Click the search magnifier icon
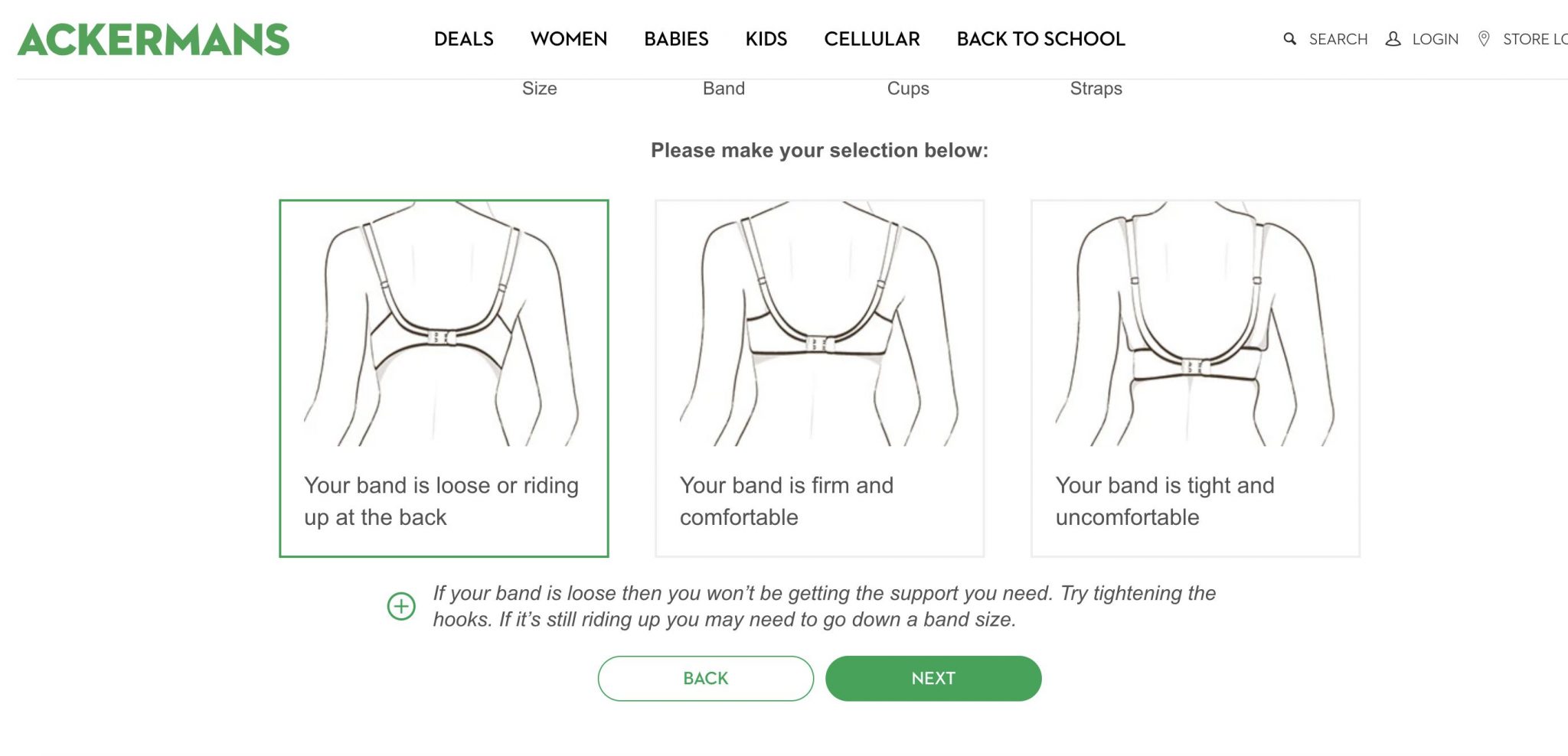The width and height of the screenshot is (1568, 756). click(x=1290, y=38)
